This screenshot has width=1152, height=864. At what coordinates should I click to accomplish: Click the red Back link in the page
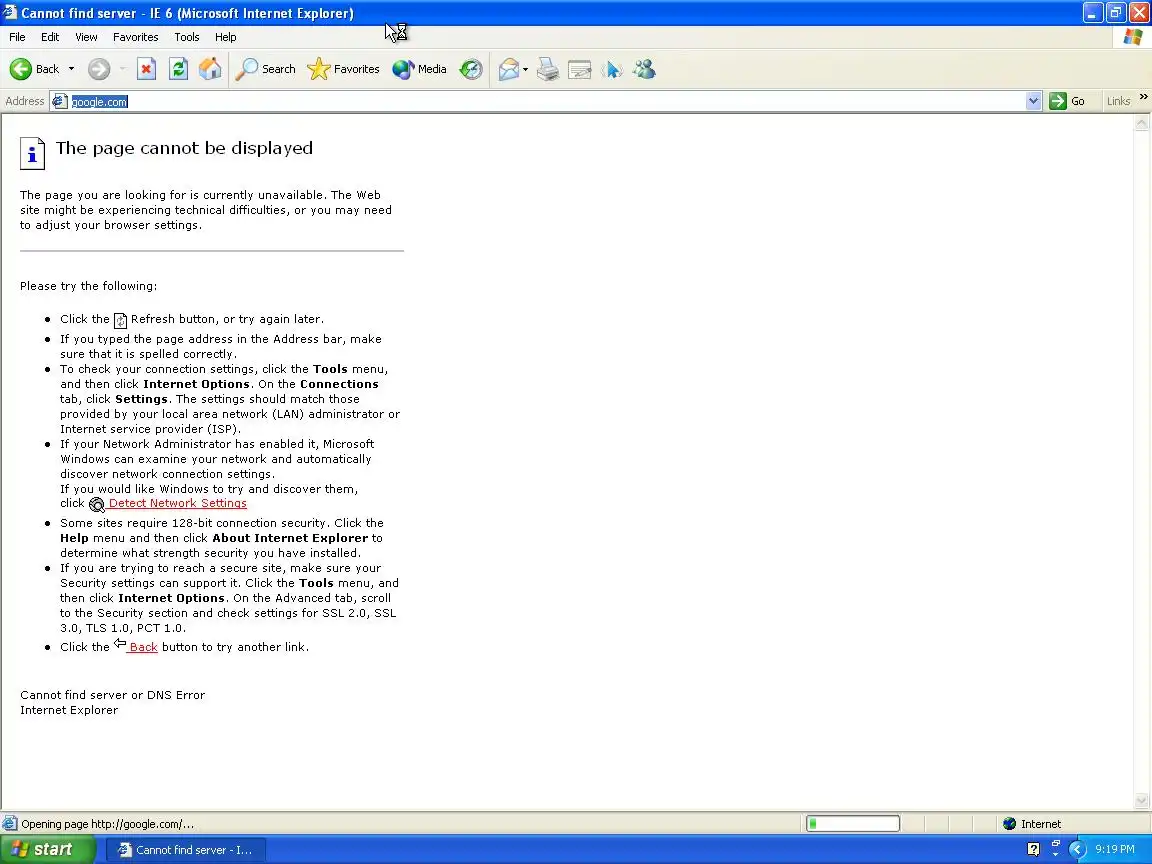pyautogui.click(x=143, y=647)
